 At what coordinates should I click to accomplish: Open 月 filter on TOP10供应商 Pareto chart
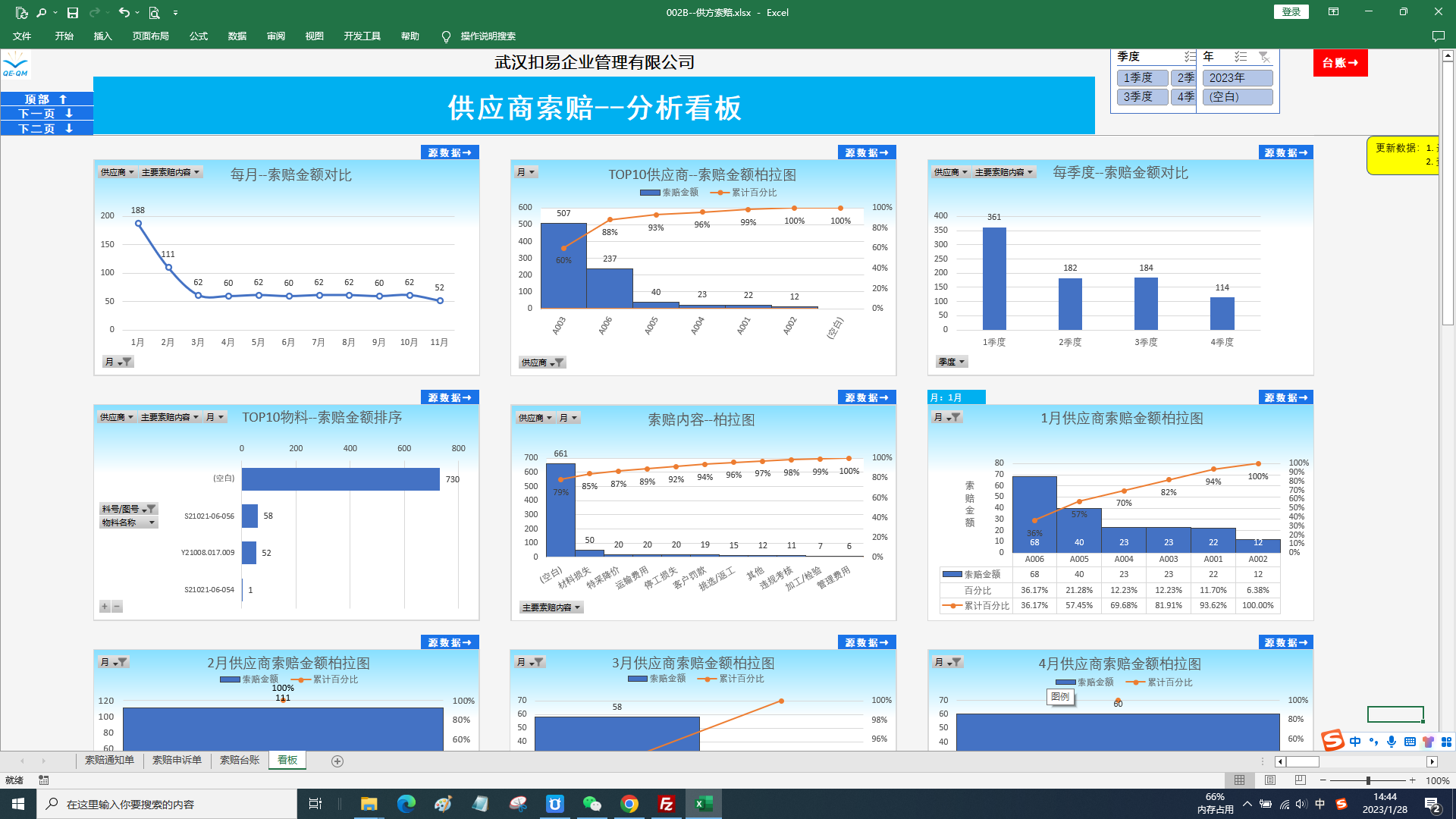tap(526, 172)
